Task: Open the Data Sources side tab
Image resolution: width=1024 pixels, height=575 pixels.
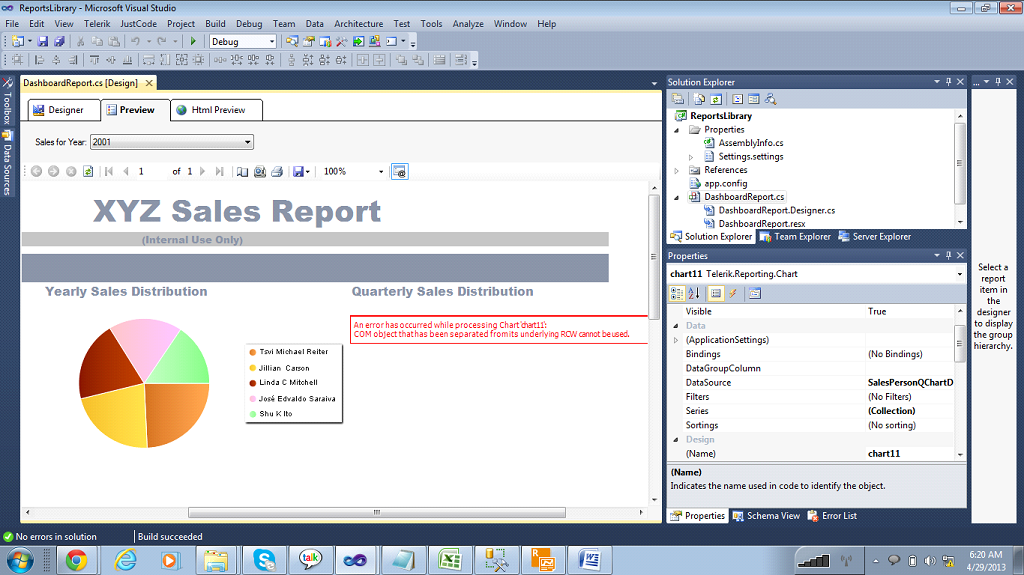Action: point(7,163)
